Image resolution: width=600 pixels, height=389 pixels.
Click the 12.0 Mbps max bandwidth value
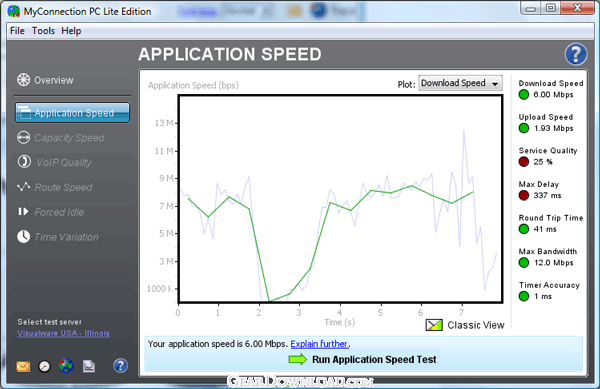click(553, 263)
